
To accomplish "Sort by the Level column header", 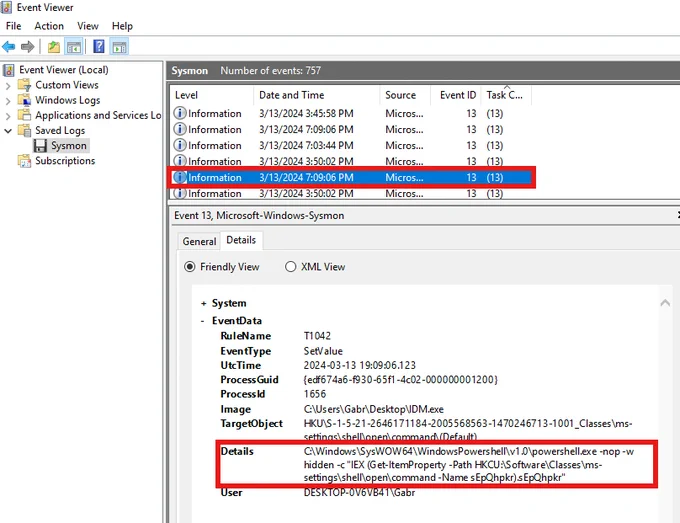I will tap(212, 95).
